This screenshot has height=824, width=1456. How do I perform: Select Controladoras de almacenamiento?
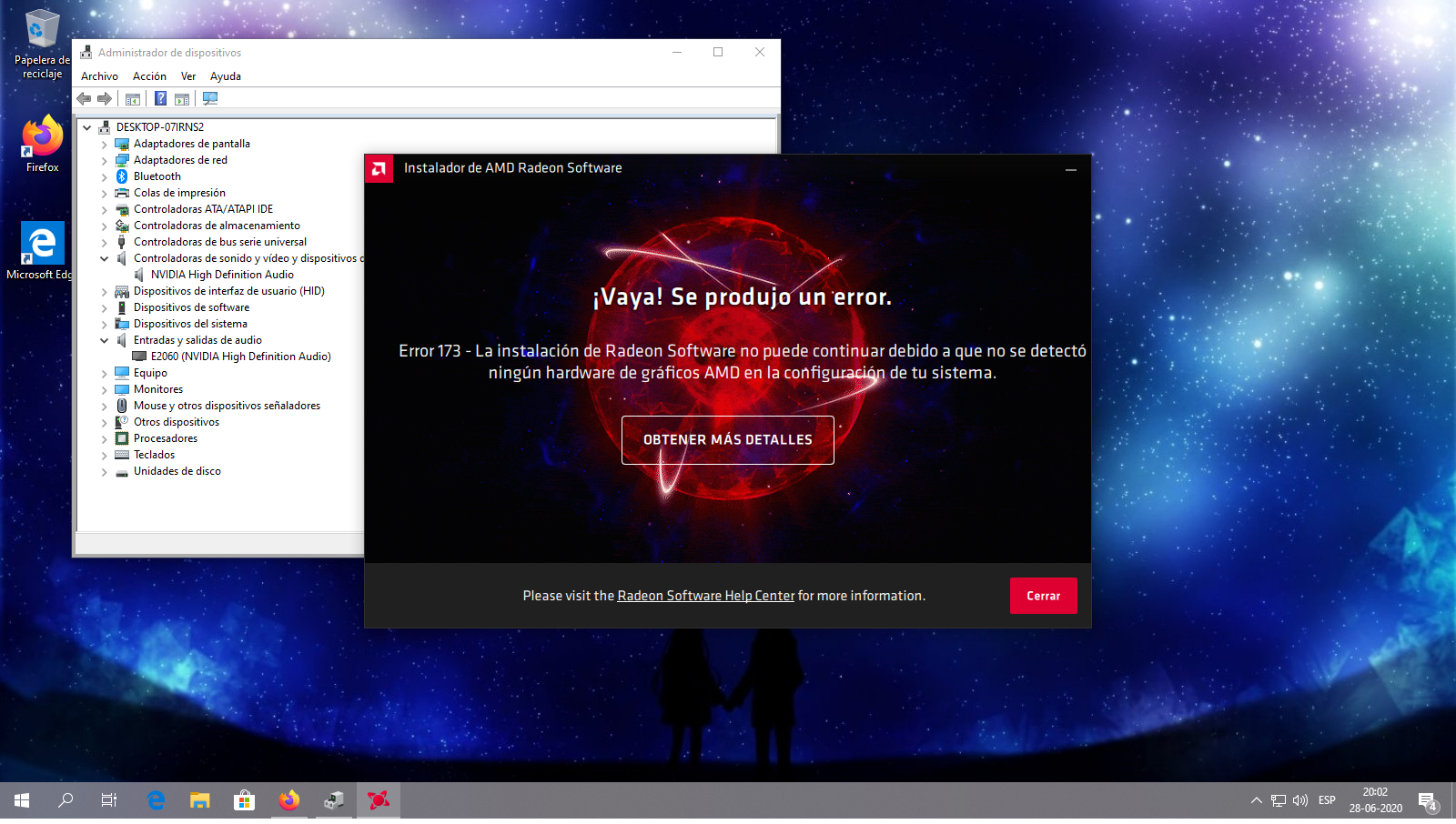pyautogui.click(x=217, y=226)
